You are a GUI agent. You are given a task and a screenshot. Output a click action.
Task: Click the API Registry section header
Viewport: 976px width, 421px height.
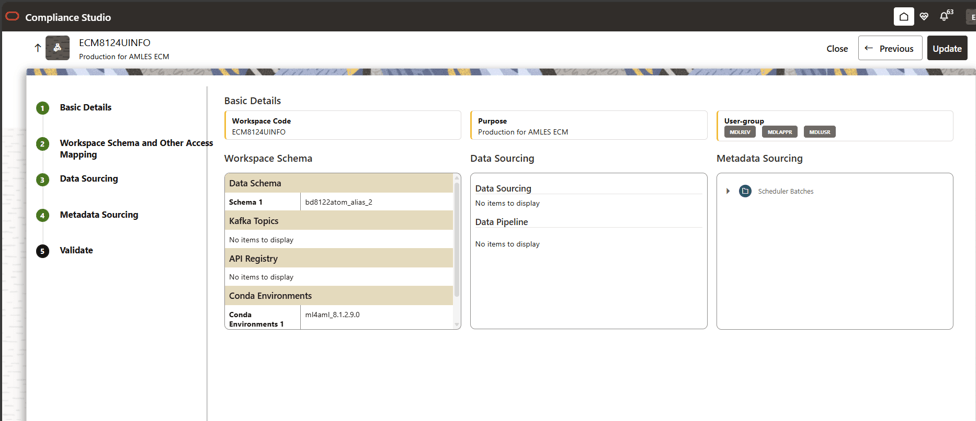click(x=339, y=258)
